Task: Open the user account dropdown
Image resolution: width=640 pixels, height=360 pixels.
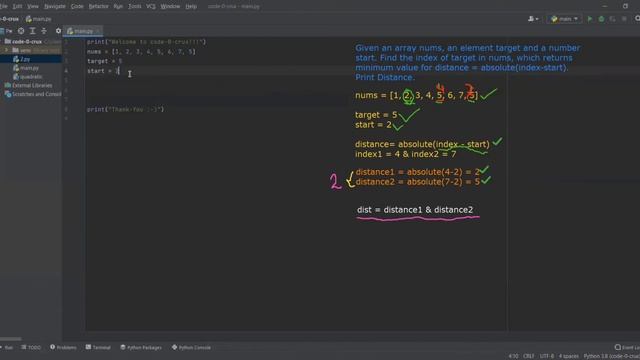Action: (533, 19)
